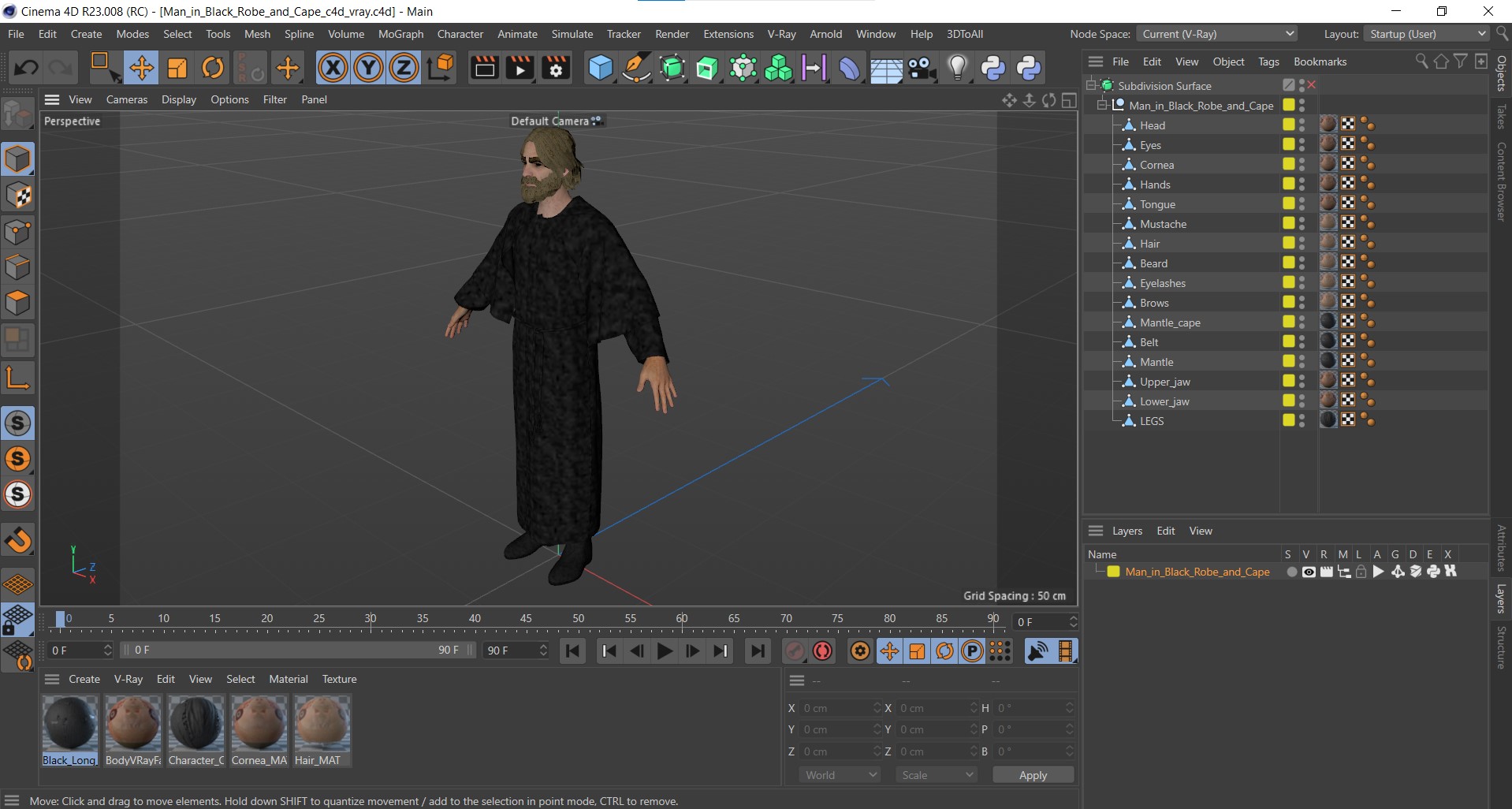This screenshot has height=809, width=1512.
Task: Click Go to End of animation
Action: click(758, 651)
